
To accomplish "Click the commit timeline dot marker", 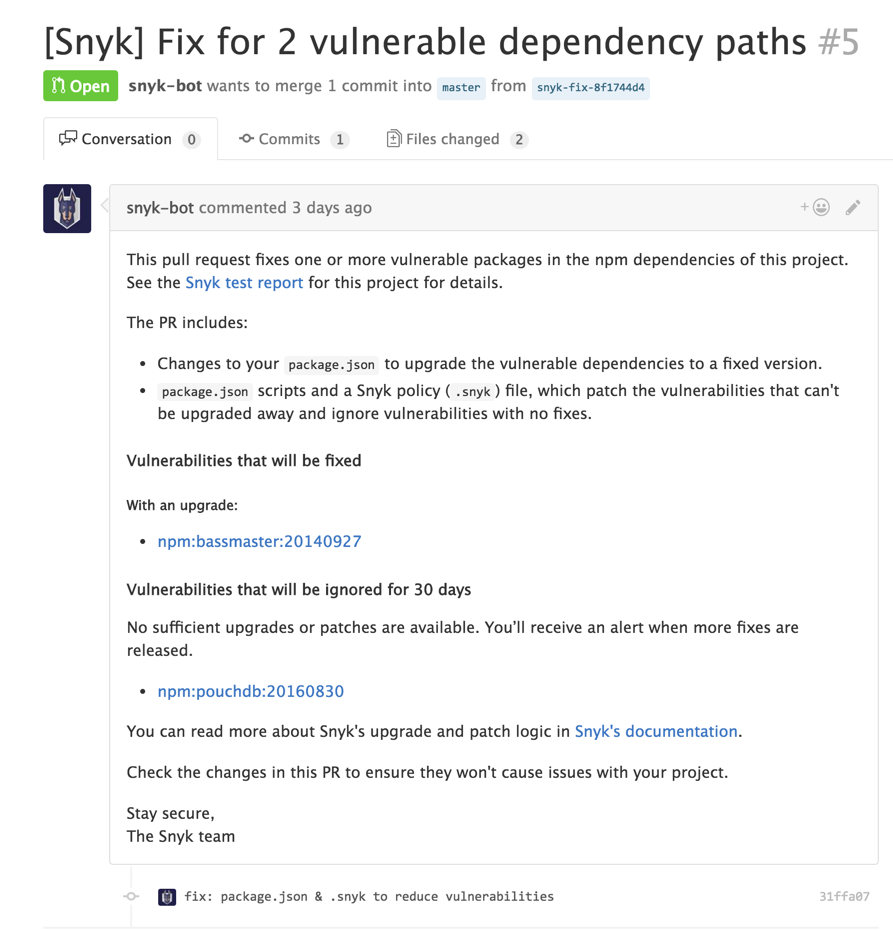I will pos(131,896).
